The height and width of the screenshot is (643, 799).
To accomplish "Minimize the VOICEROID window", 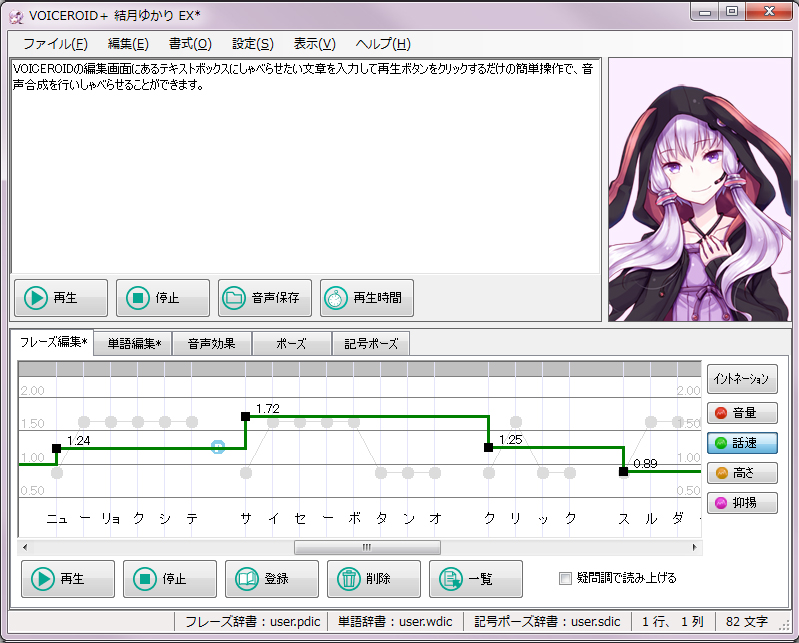I will point(705,11).
